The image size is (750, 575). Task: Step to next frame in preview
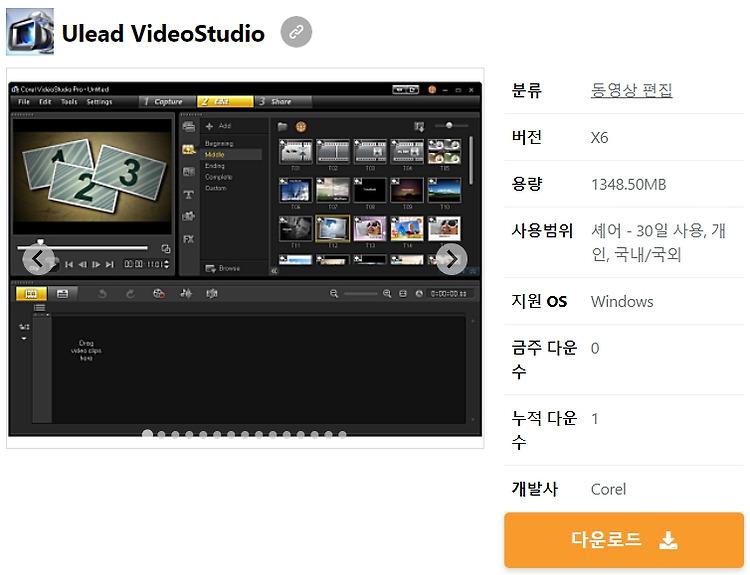[x=96, y=264]
